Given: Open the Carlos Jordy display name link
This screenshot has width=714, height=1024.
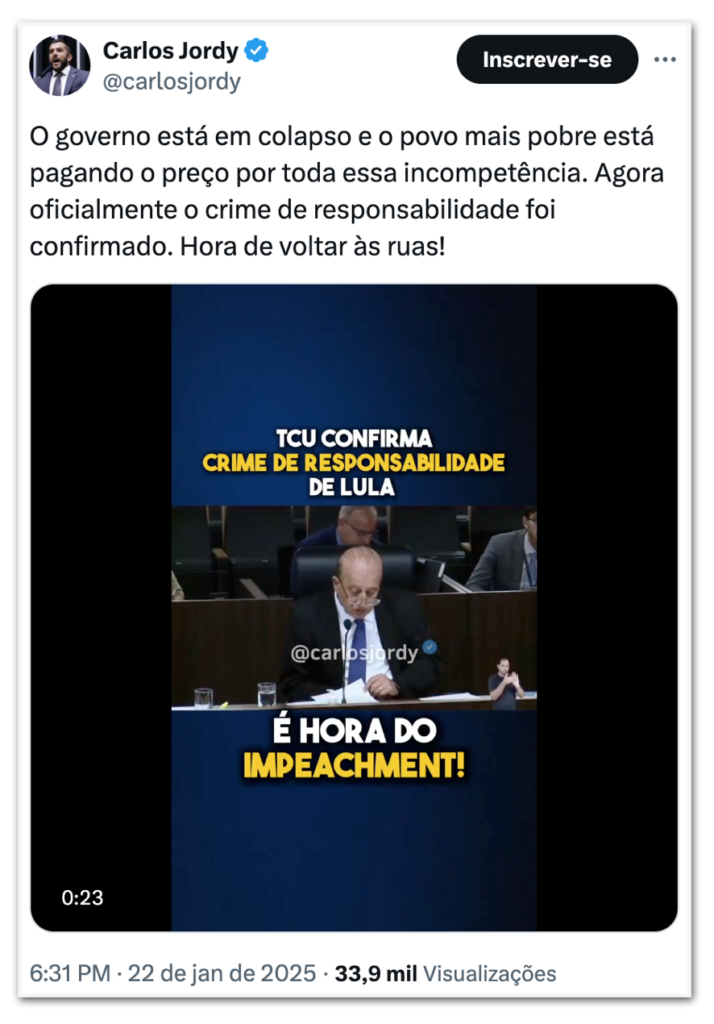Looking at the screenshot, I should (x=170, y=50).
